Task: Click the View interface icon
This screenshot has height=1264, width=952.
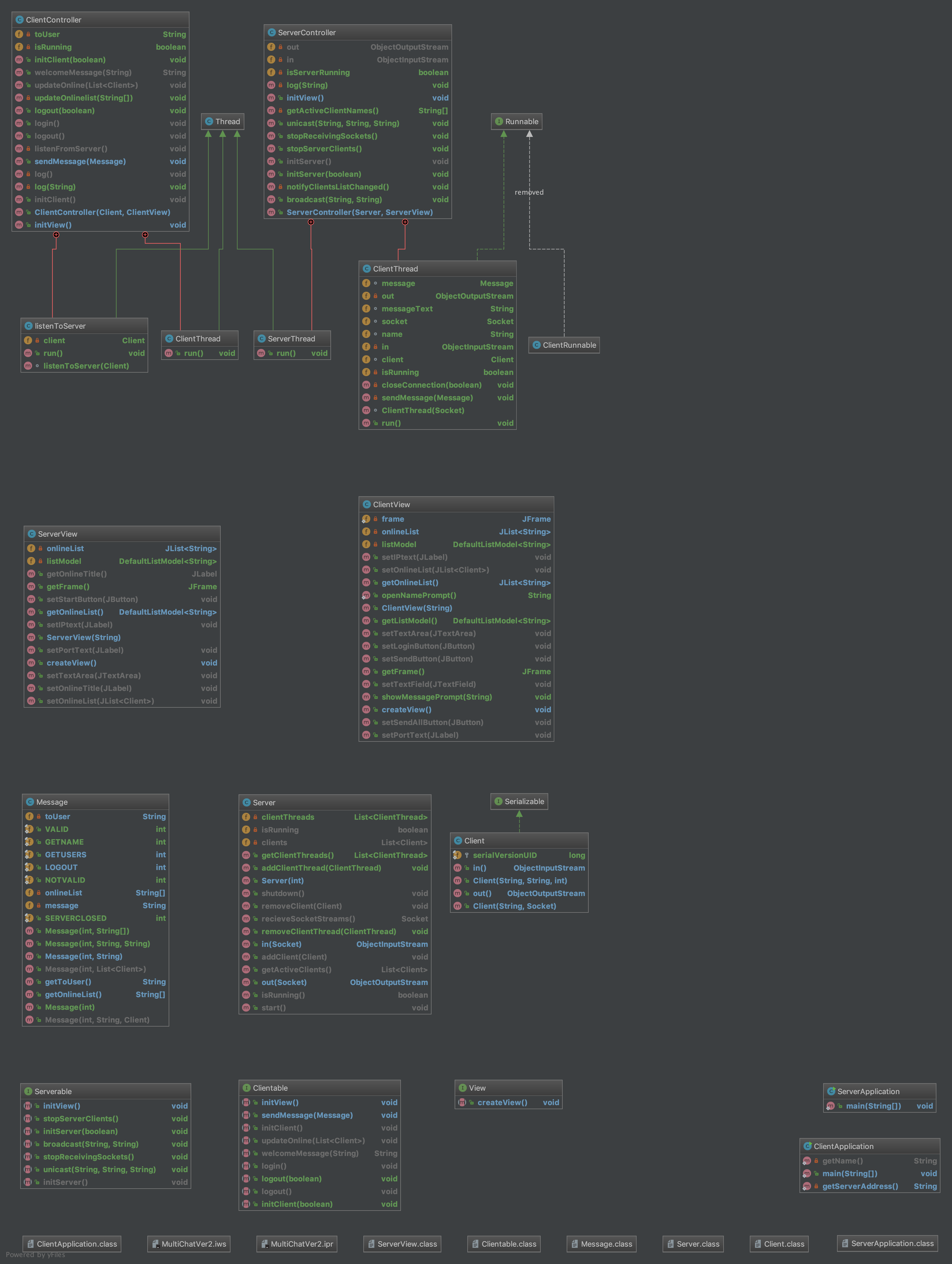Action: [463, 1088]
